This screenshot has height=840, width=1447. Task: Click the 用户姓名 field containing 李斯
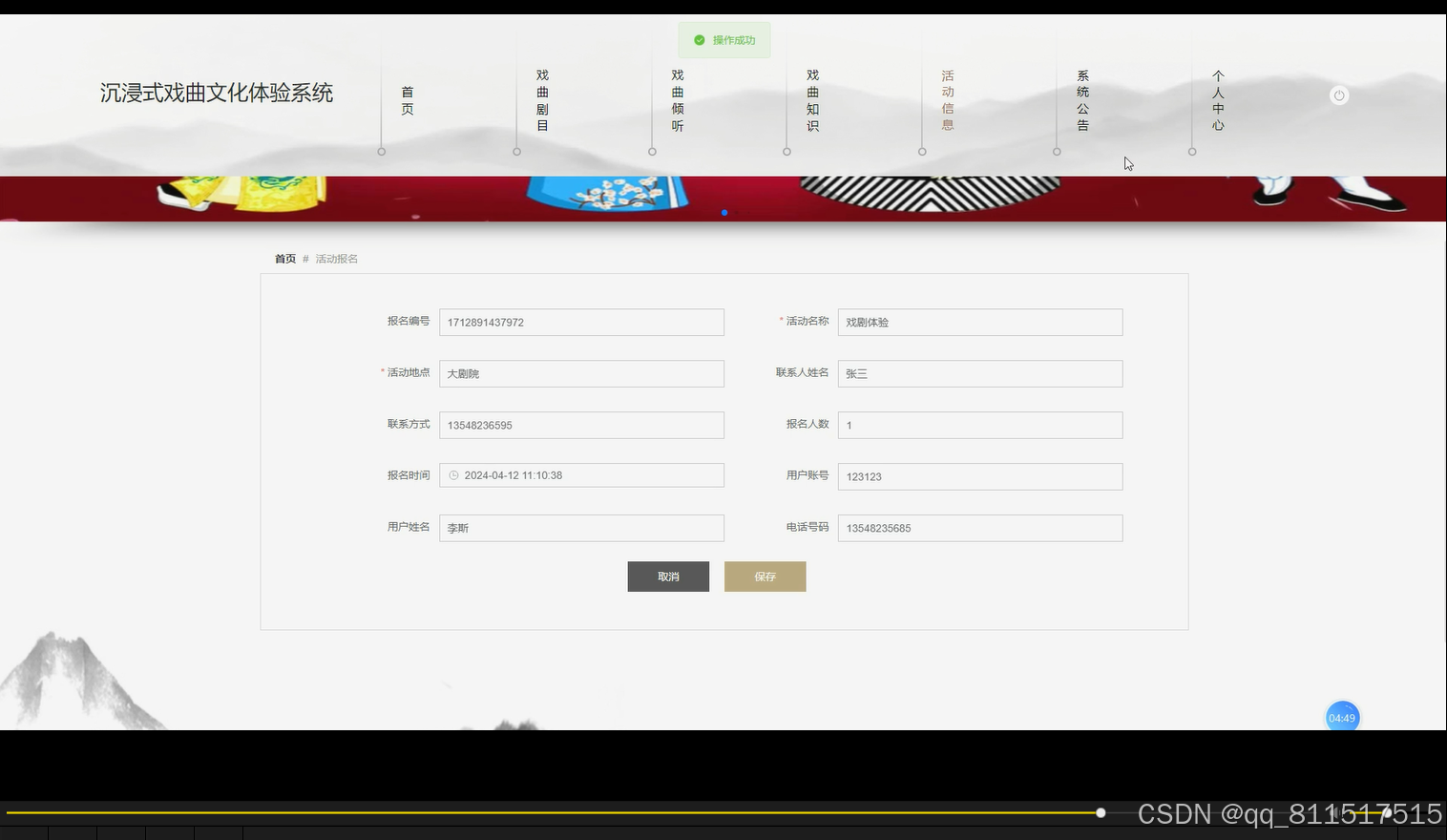coord(581,528)
